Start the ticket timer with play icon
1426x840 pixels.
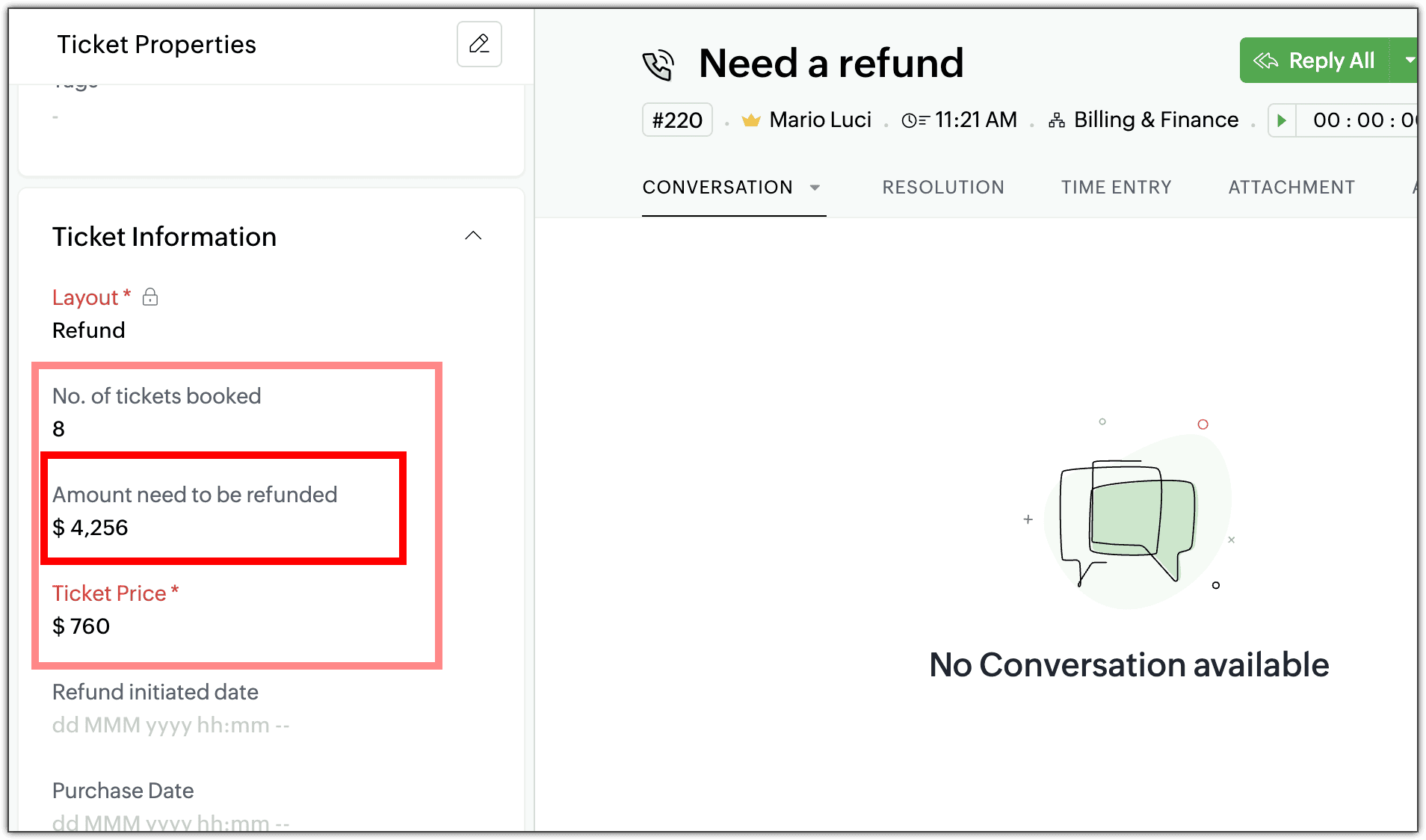click(1282, 120)
